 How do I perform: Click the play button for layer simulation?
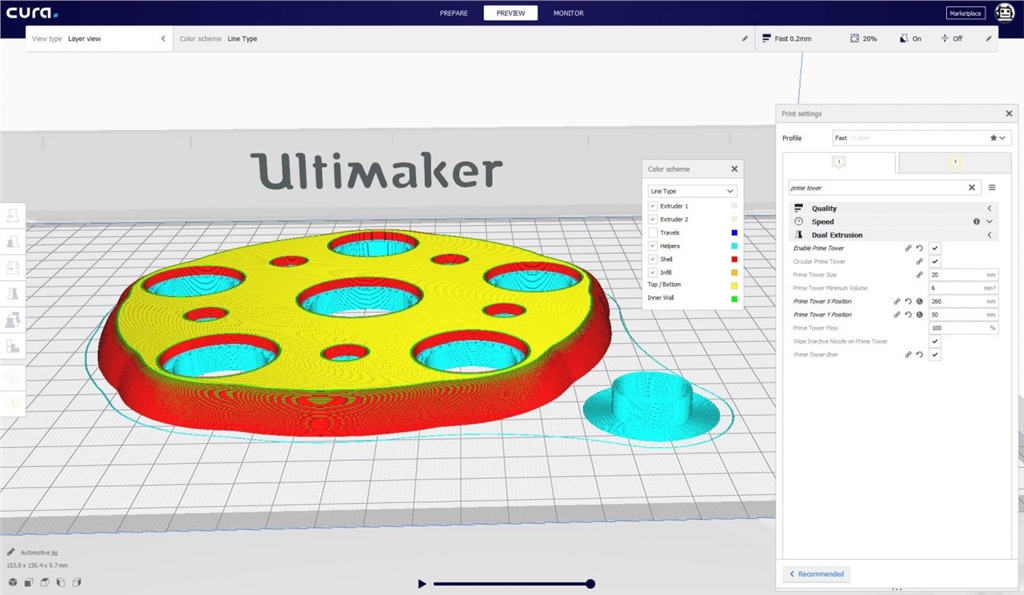click(422, 584)
